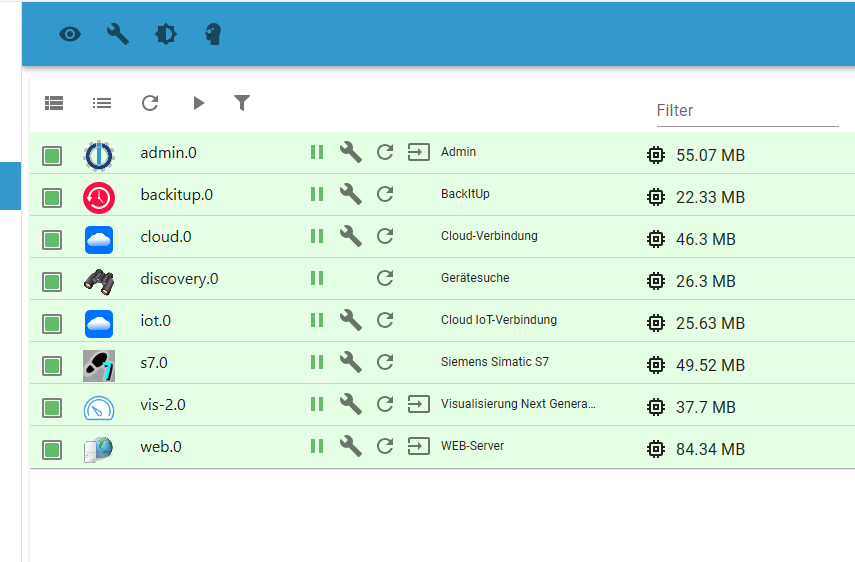Restart the vis-2.0 instance
This screenshot has width=855, height=562.
click(385, 404)
